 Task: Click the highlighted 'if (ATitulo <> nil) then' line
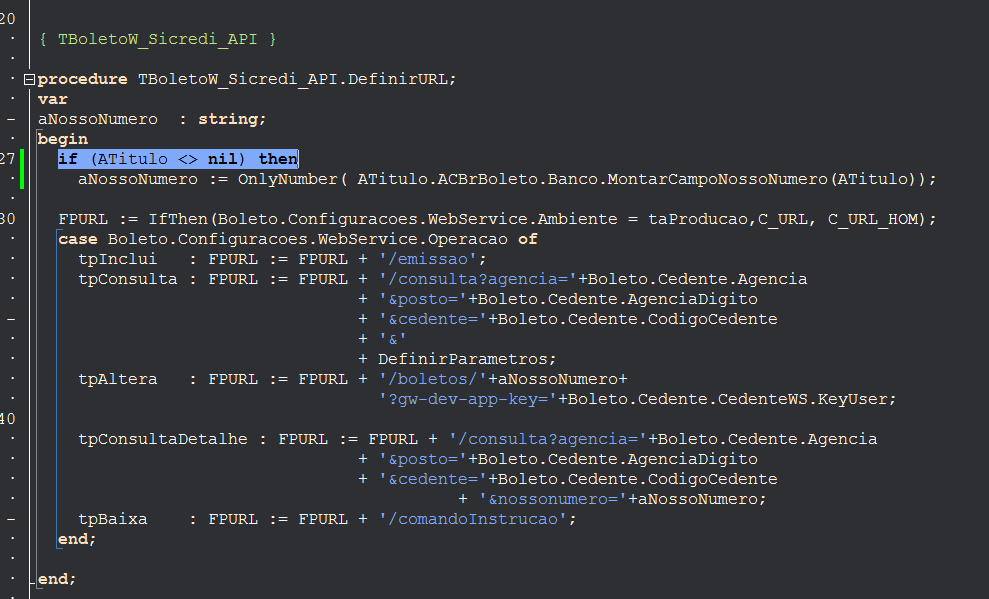point(178,159)
